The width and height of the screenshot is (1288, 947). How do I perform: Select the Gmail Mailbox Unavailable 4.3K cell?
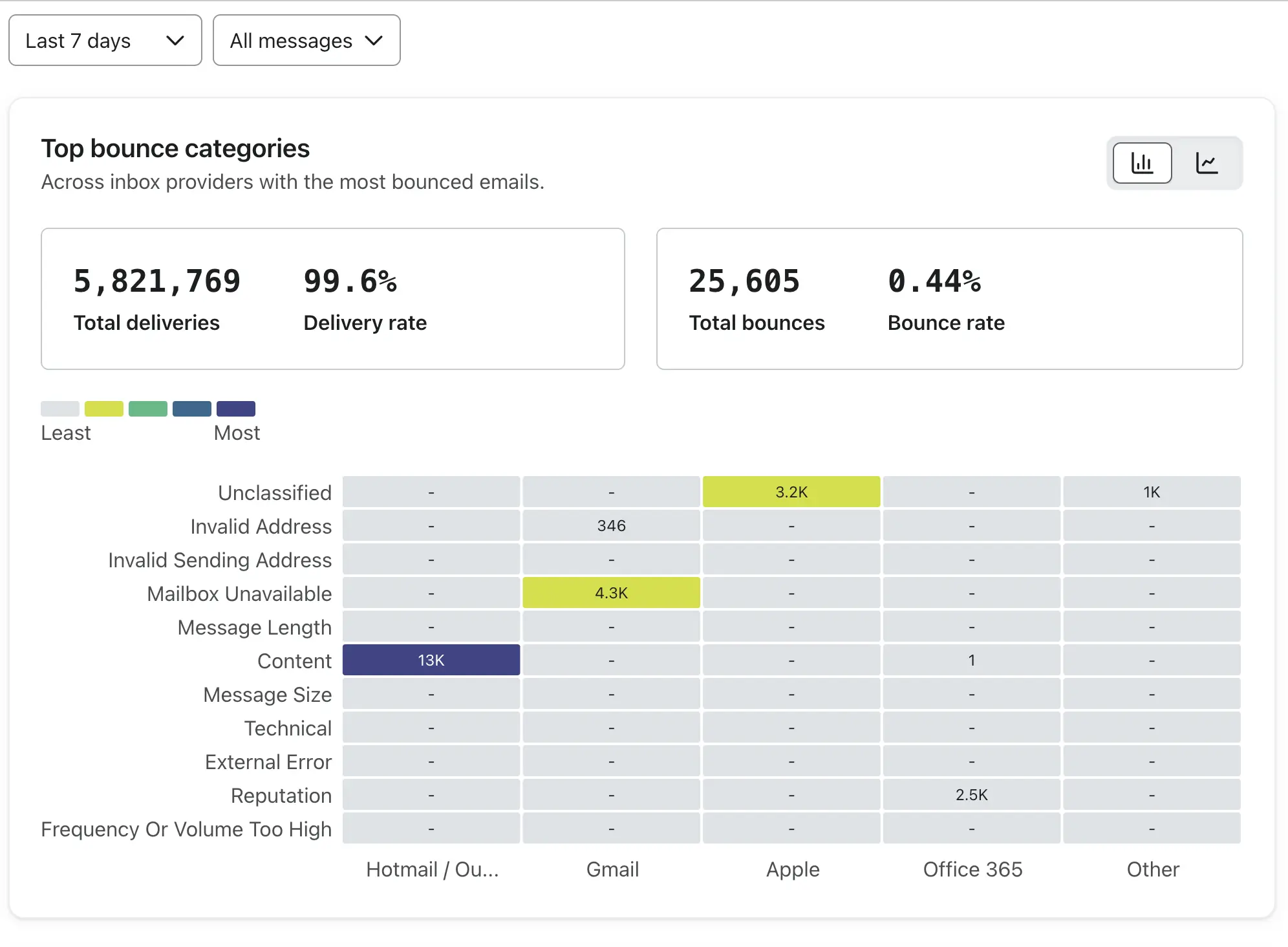tap(611, 593)
